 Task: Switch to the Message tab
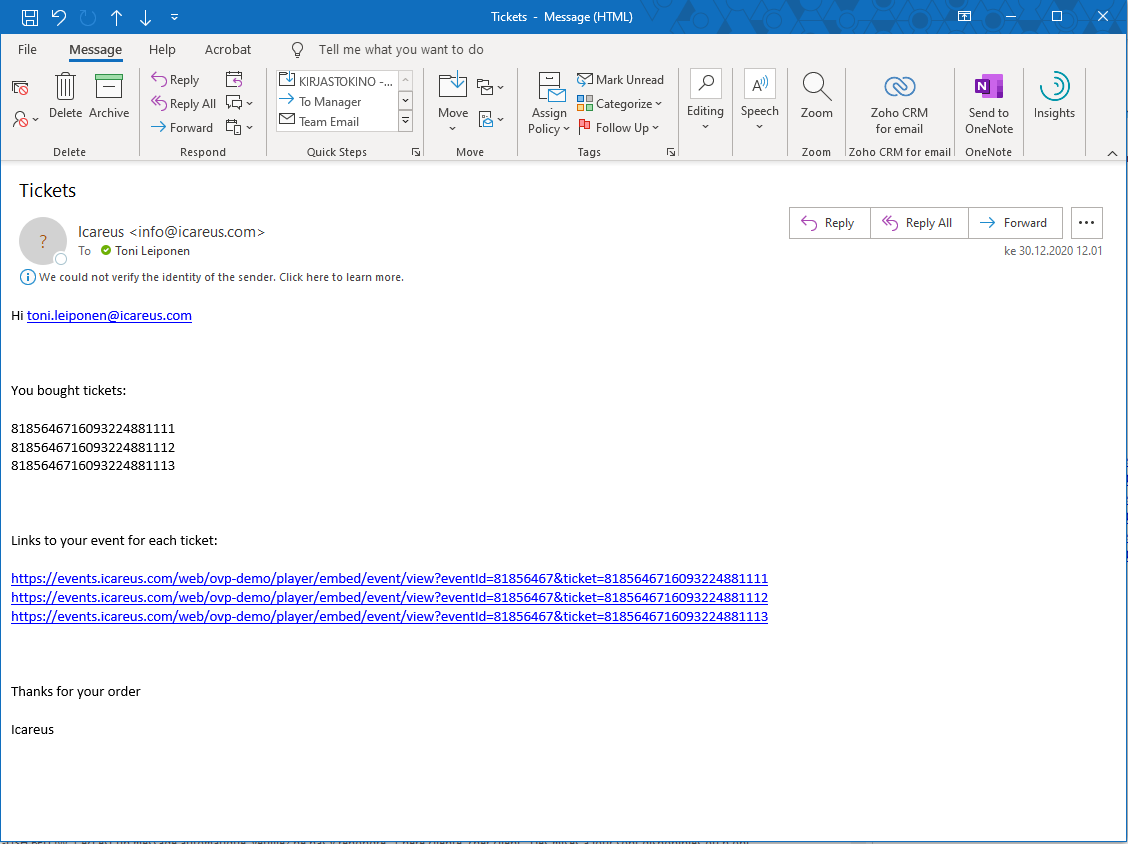pos(96,50)
